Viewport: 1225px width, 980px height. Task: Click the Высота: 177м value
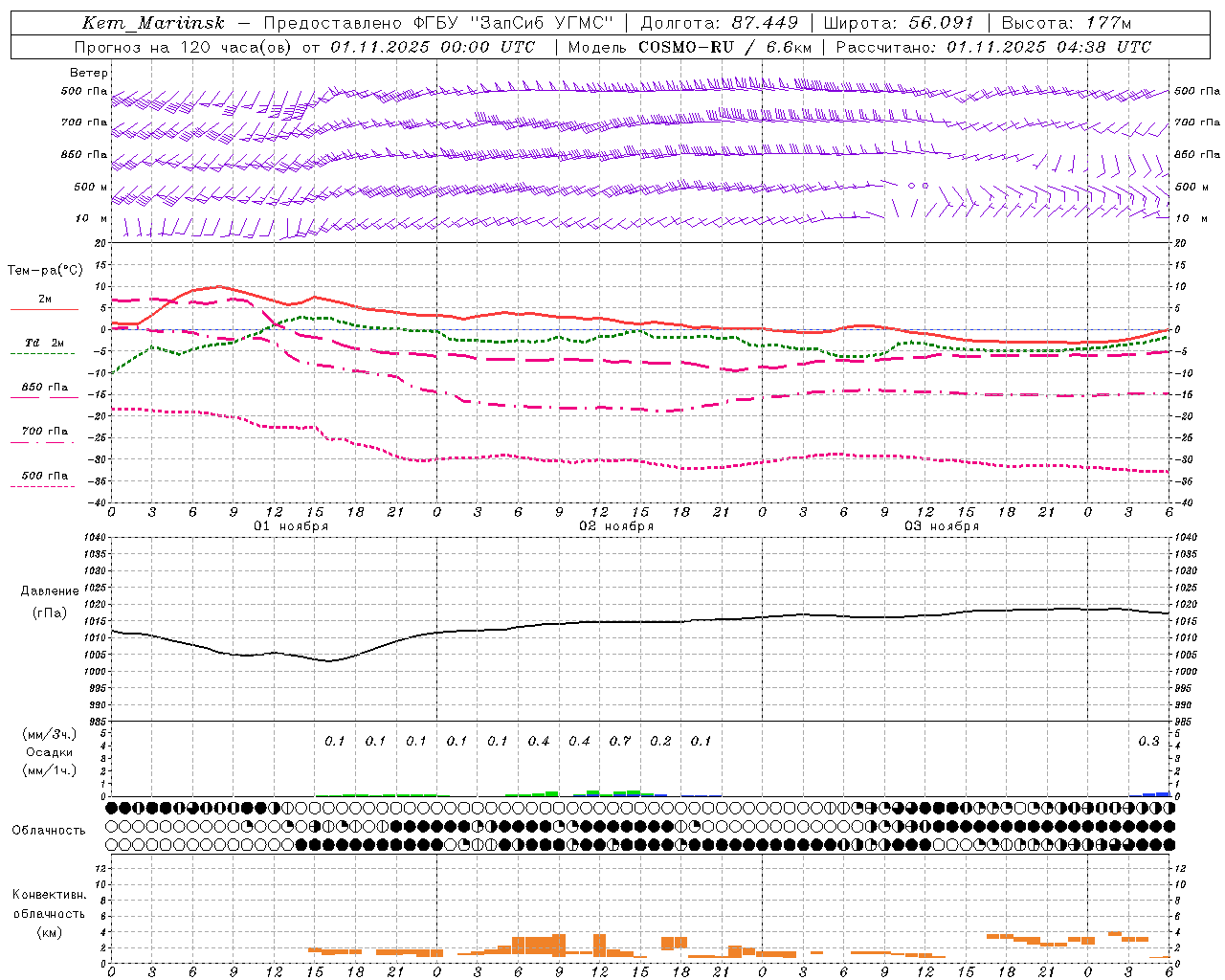tap(1067, 23)
